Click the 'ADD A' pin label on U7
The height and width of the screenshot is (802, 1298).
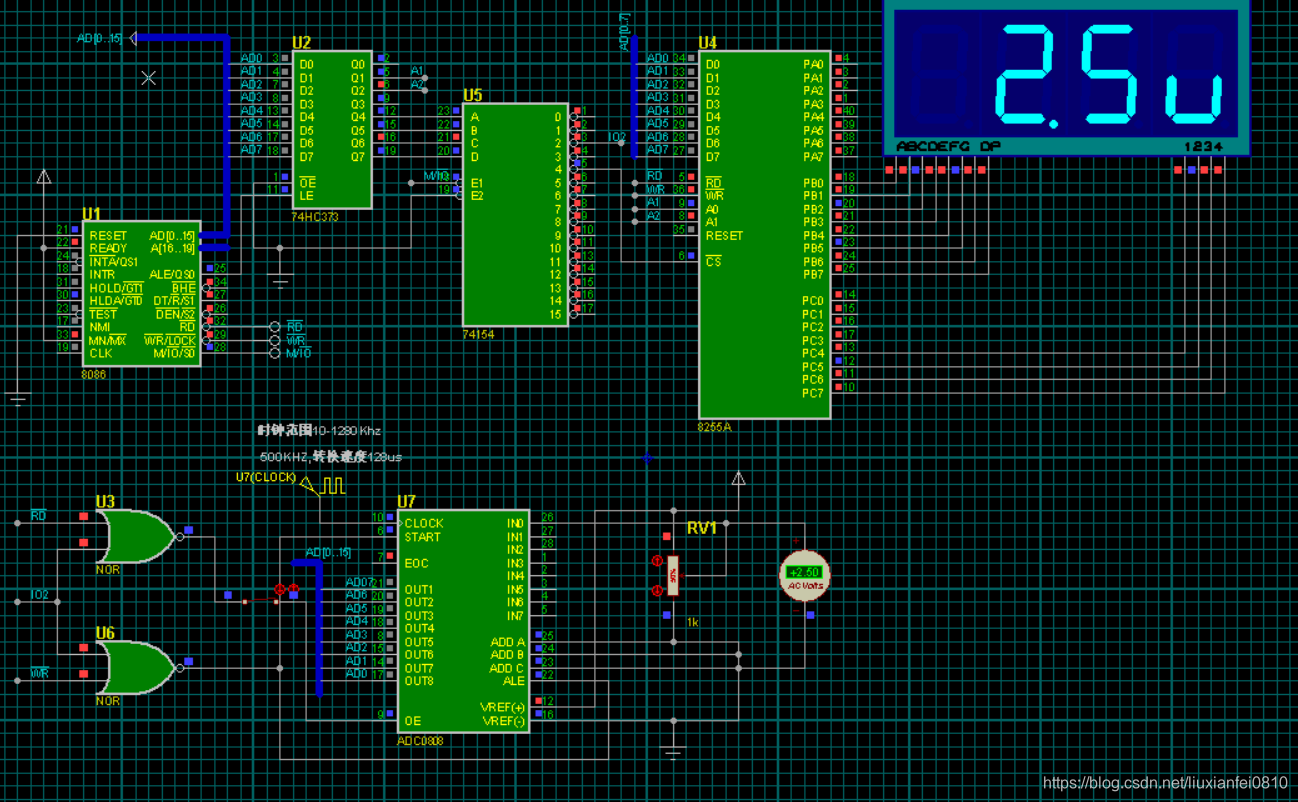[507, 642]
